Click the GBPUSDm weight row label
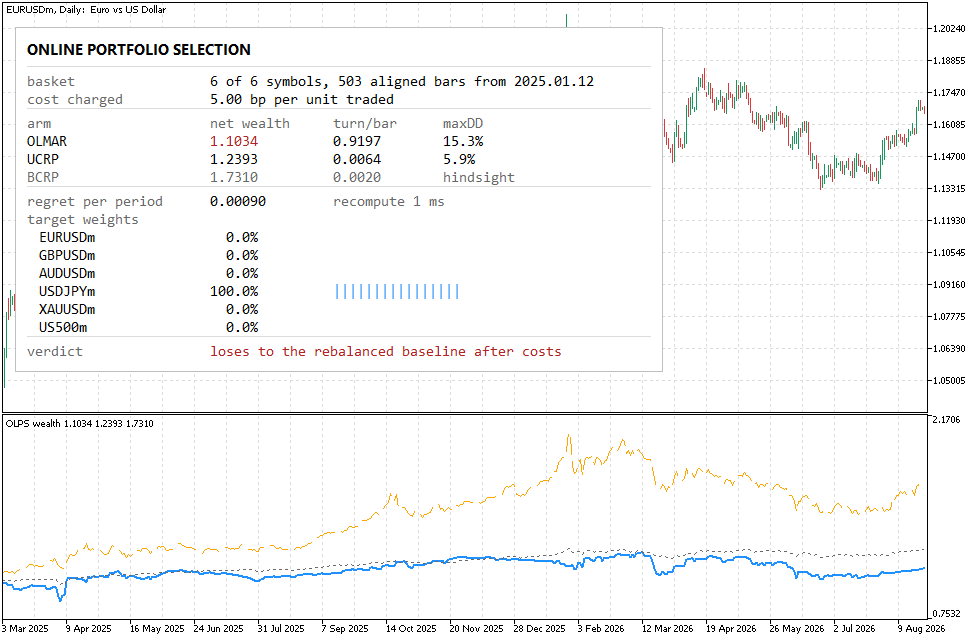 (67, 256)
